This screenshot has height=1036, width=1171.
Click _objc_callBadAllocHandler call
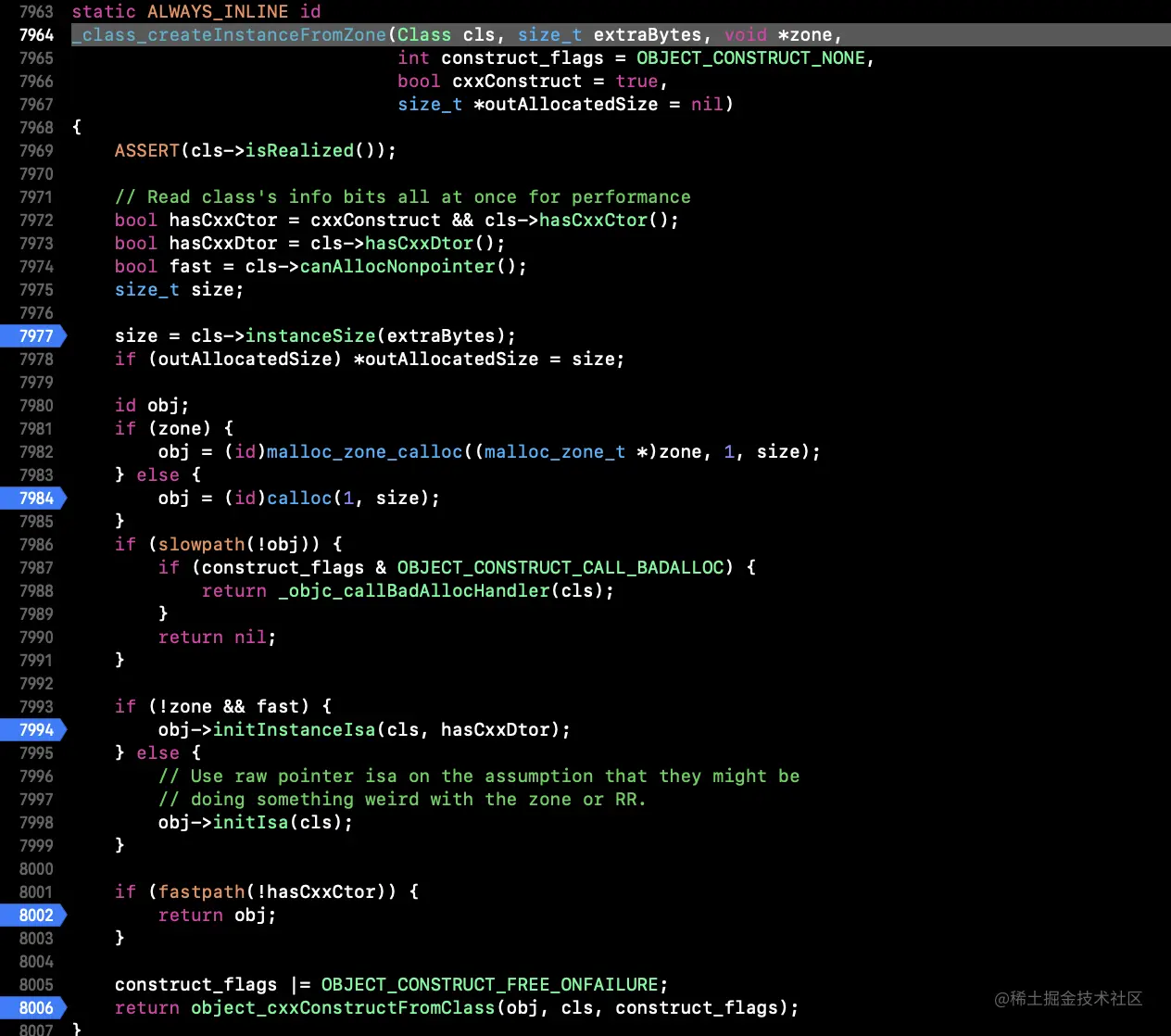coord(413,590)
